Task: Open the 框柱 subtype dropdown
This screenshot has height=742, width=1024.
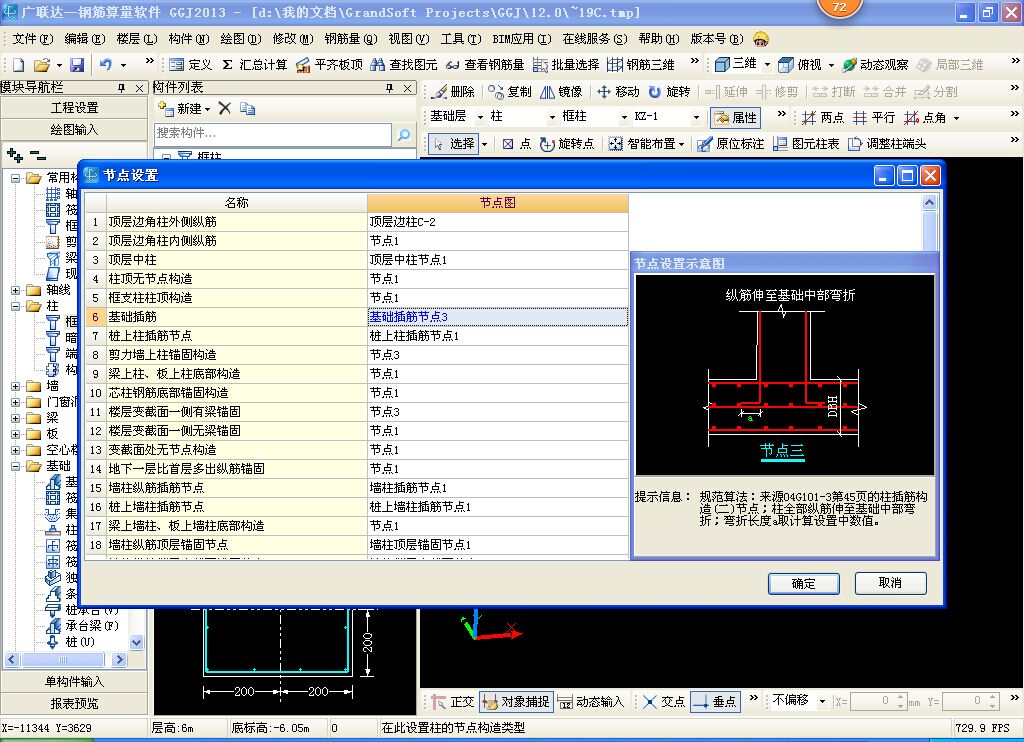Action: [x=624, y=118]
